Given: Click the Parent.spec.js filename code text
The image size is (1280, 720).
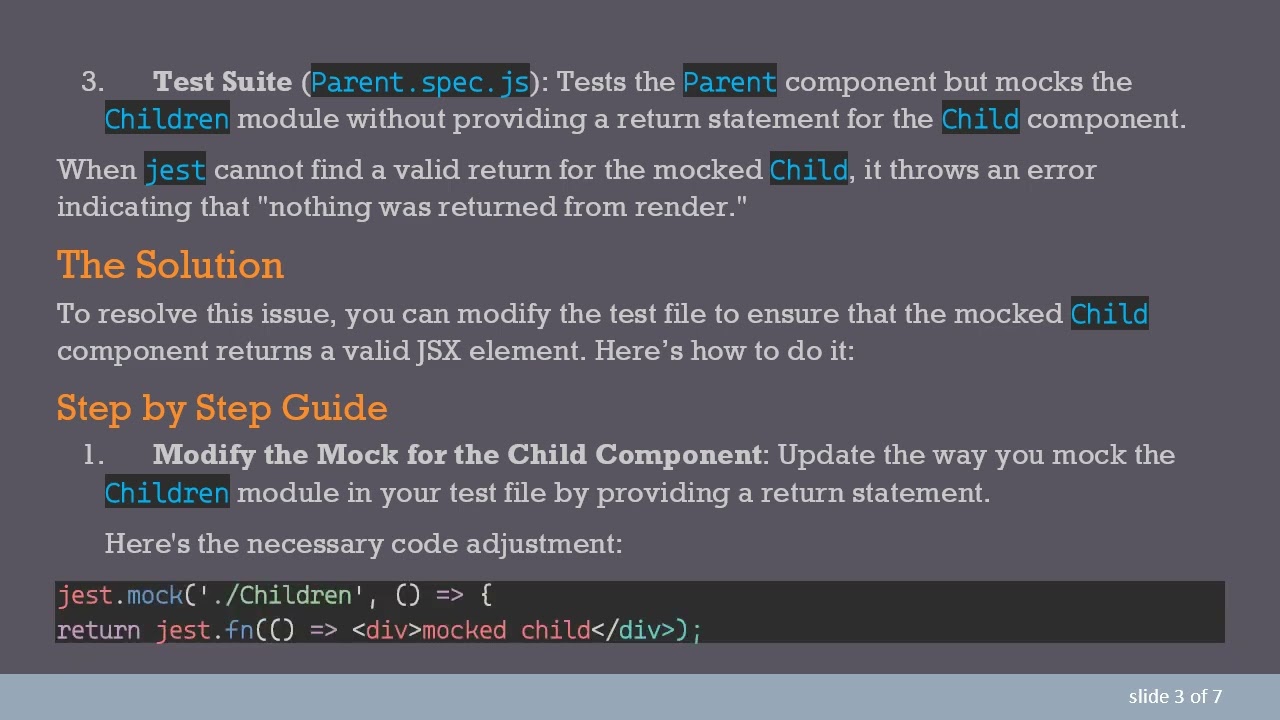Looking at the screenshot, I should pos(419,82).
